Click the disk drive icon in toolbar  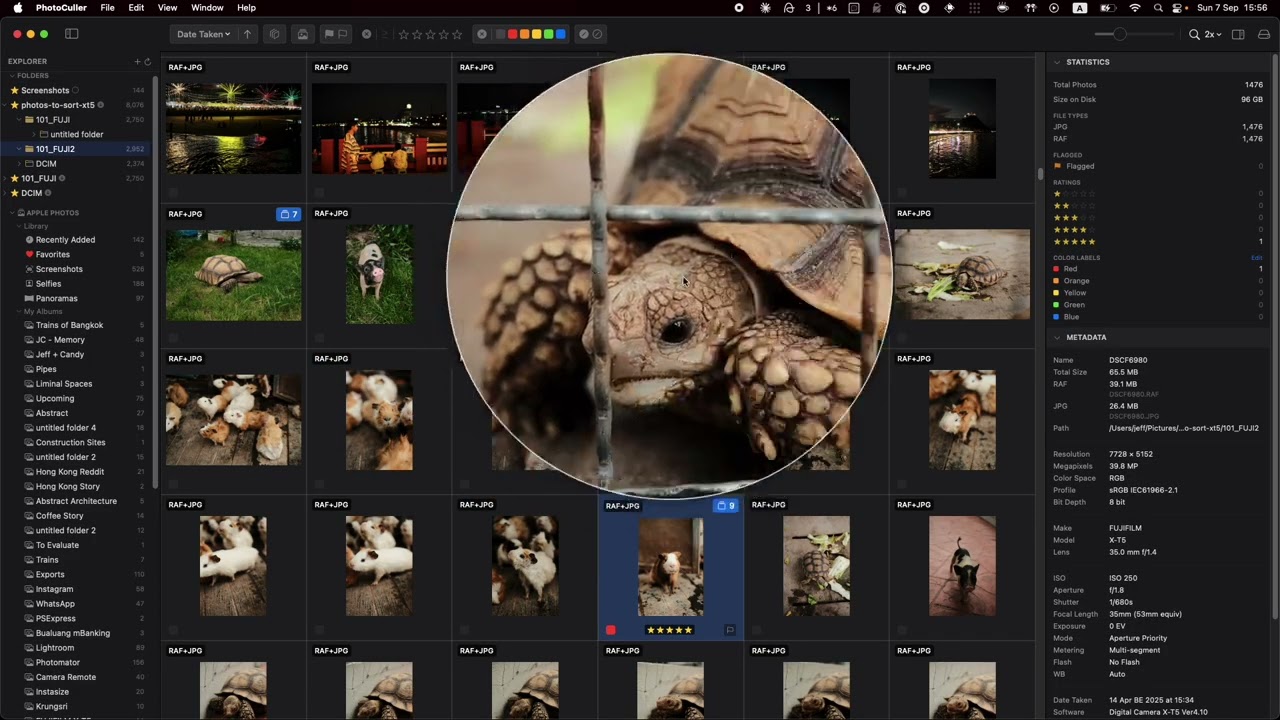point(1264,34)
